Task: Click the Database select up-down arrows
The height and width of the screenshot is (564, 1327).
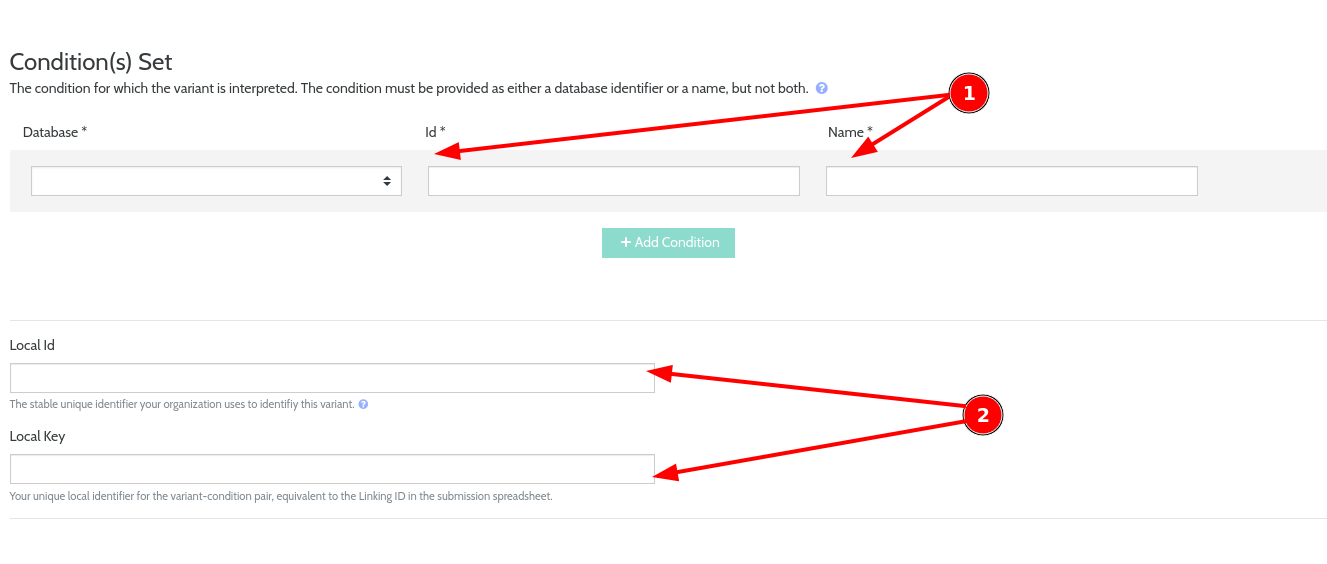Action: pyautogui.click(x=387, y=181)
